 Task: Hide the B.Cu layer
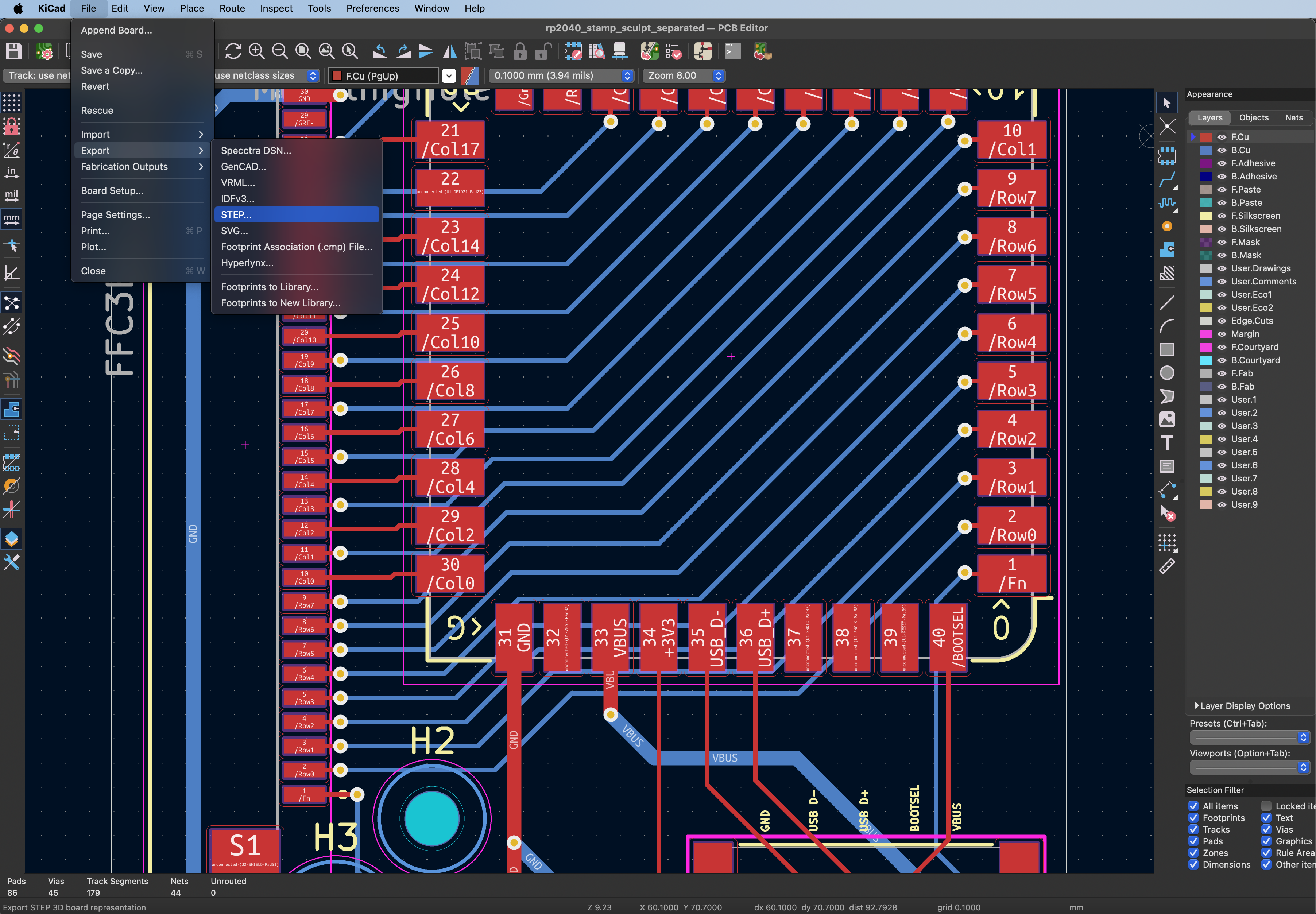click(1222, 150)
